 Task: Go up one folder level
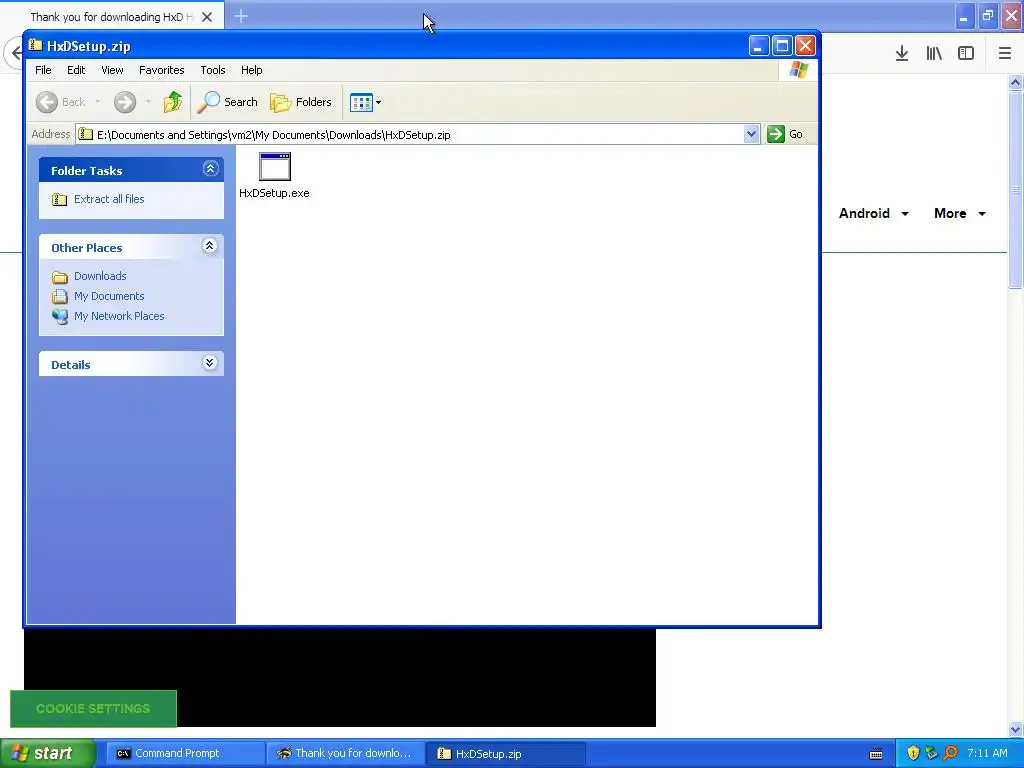pyautogui.click(x=173, y=102)
